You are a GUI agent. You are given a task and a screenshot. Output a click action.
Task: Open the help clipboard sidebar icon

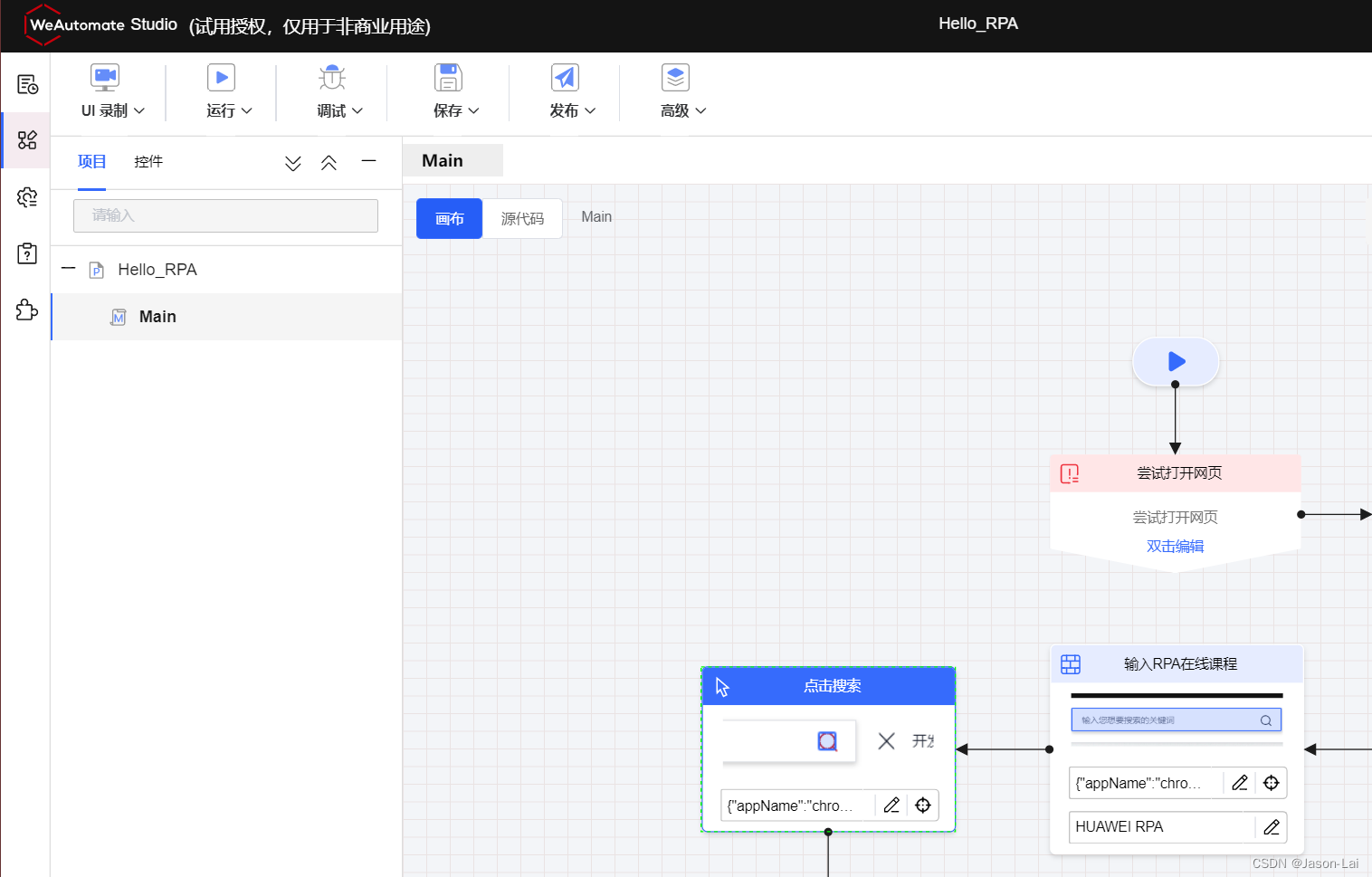pos(27,253)
